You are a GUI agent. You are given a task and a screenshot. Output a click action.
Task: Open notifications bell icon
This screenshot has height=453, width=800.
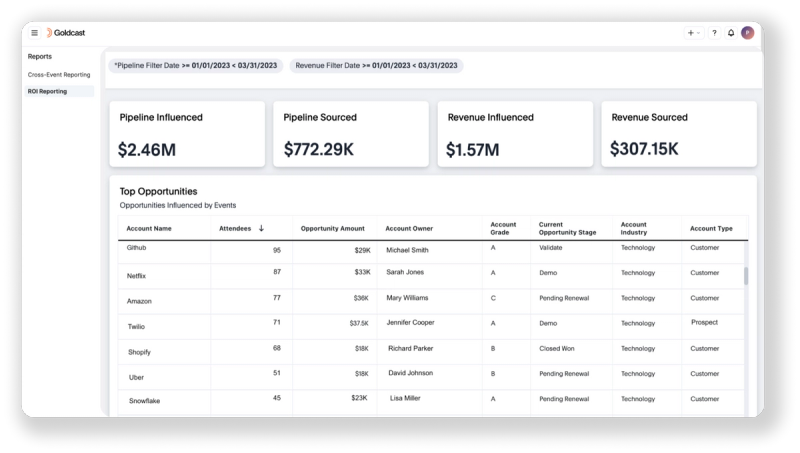[731, 33]
